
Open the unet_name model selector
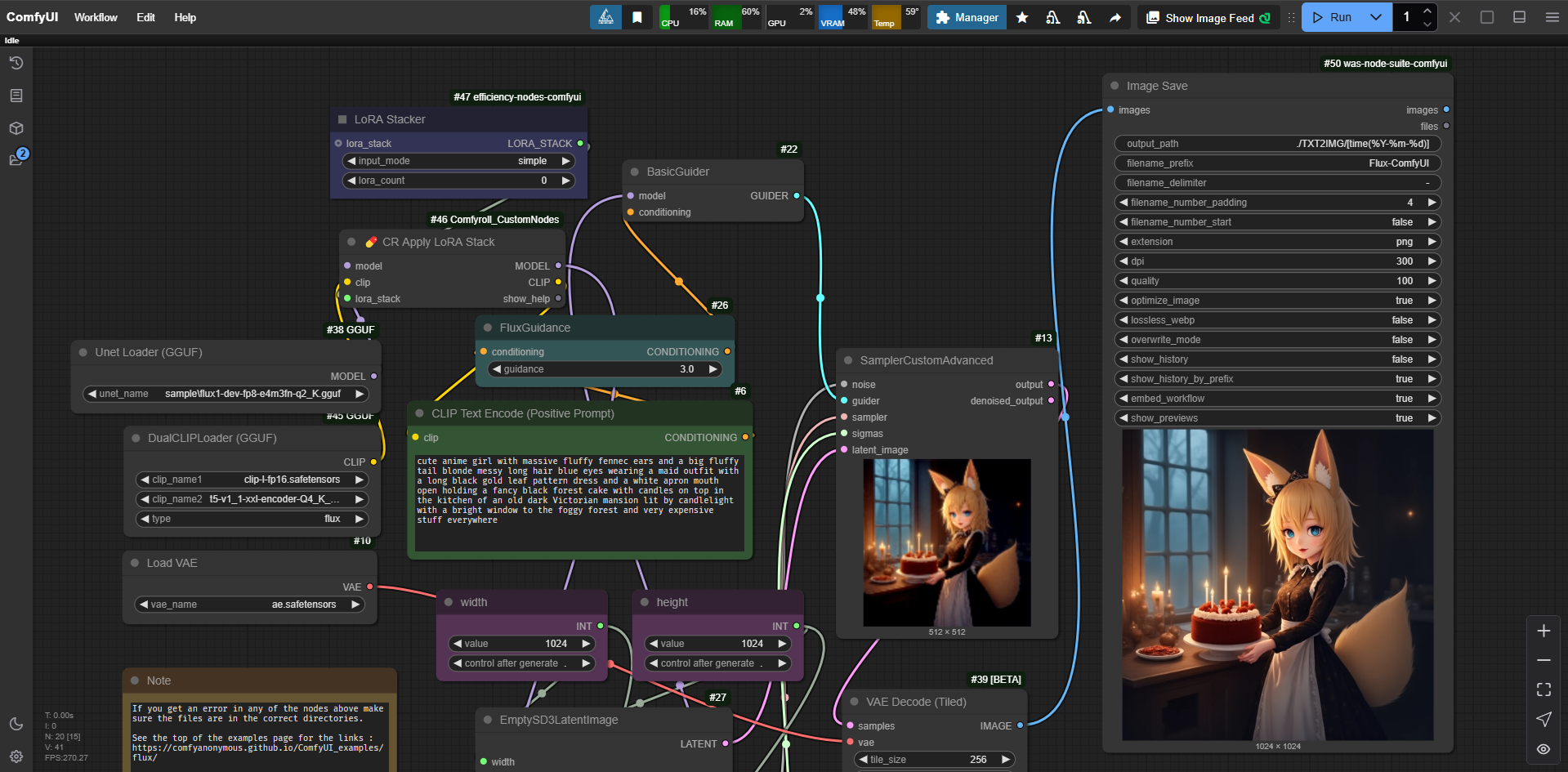click(x=226, y=394)
